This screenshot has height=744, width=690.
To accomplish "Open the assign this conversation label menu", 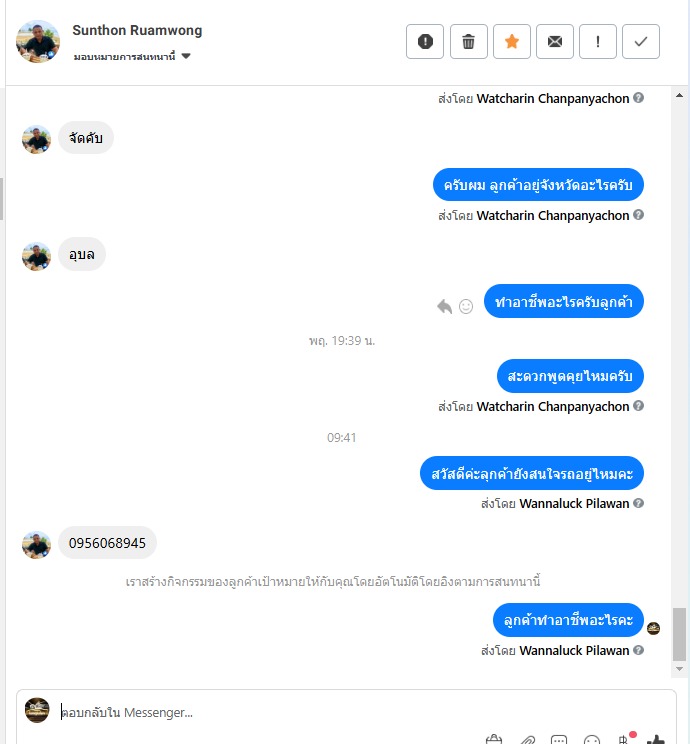I will click(124, 56).
